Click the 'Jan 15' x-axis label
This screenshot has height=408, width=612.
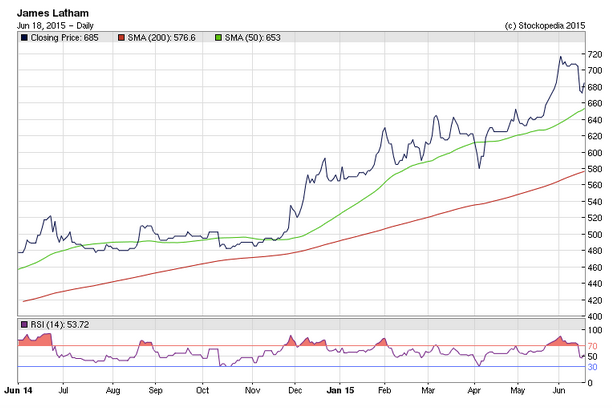point(340,390)
